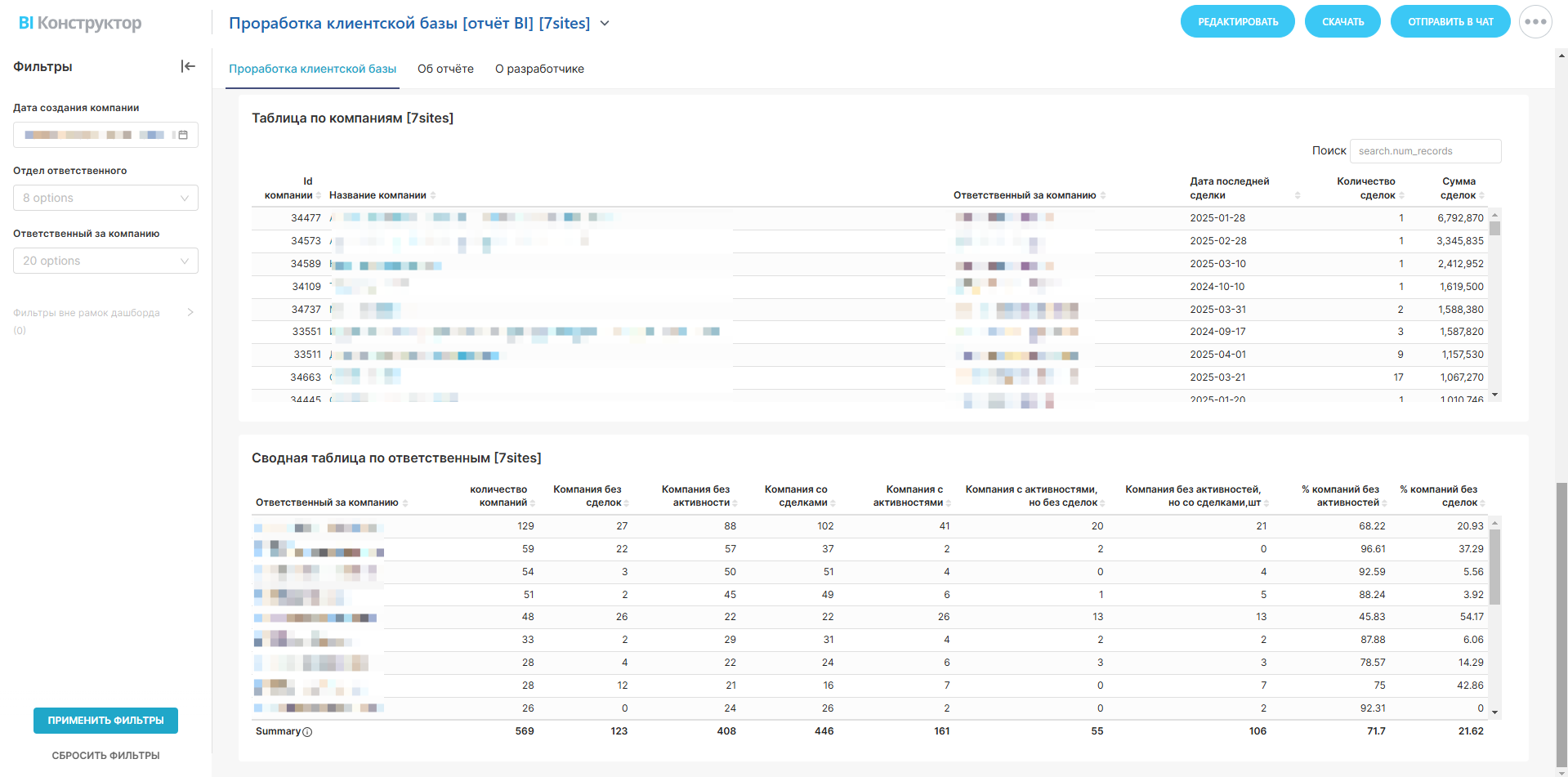
Task: Open calendar in Дата создания компании field
Action: click(183, 135)
